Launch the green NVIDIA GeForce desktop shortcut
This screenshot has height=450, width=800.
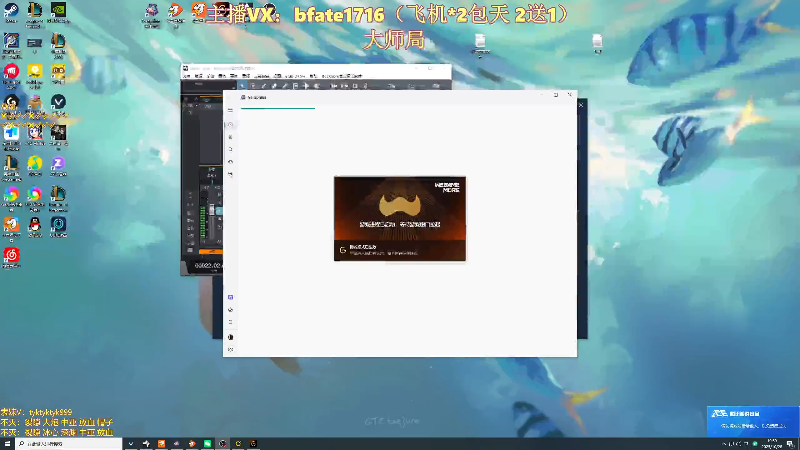pyautogui.click(x=58, y=11)
